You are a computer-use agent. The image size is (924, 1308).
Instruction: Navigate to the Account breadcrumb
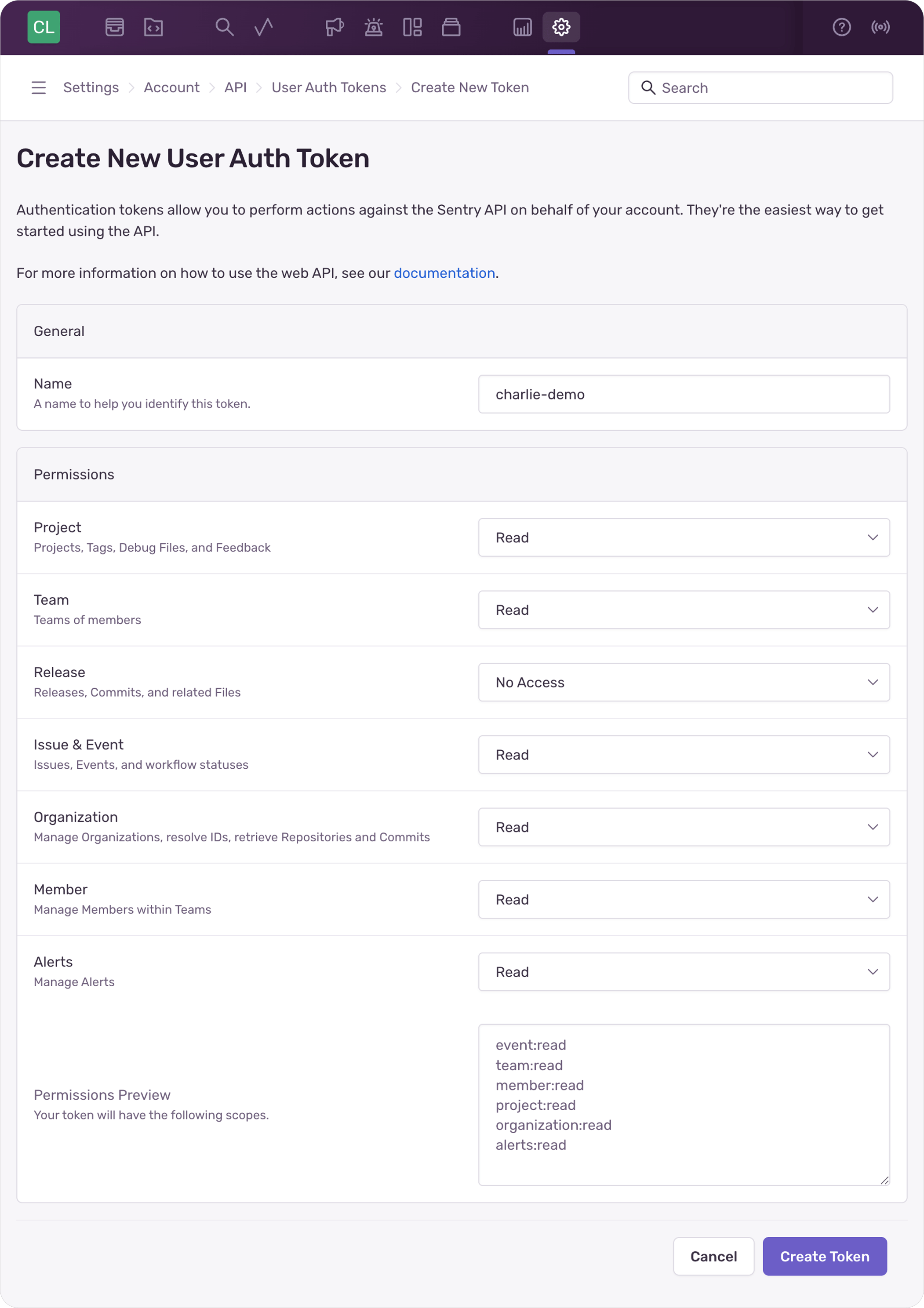[x=171, y=88]
